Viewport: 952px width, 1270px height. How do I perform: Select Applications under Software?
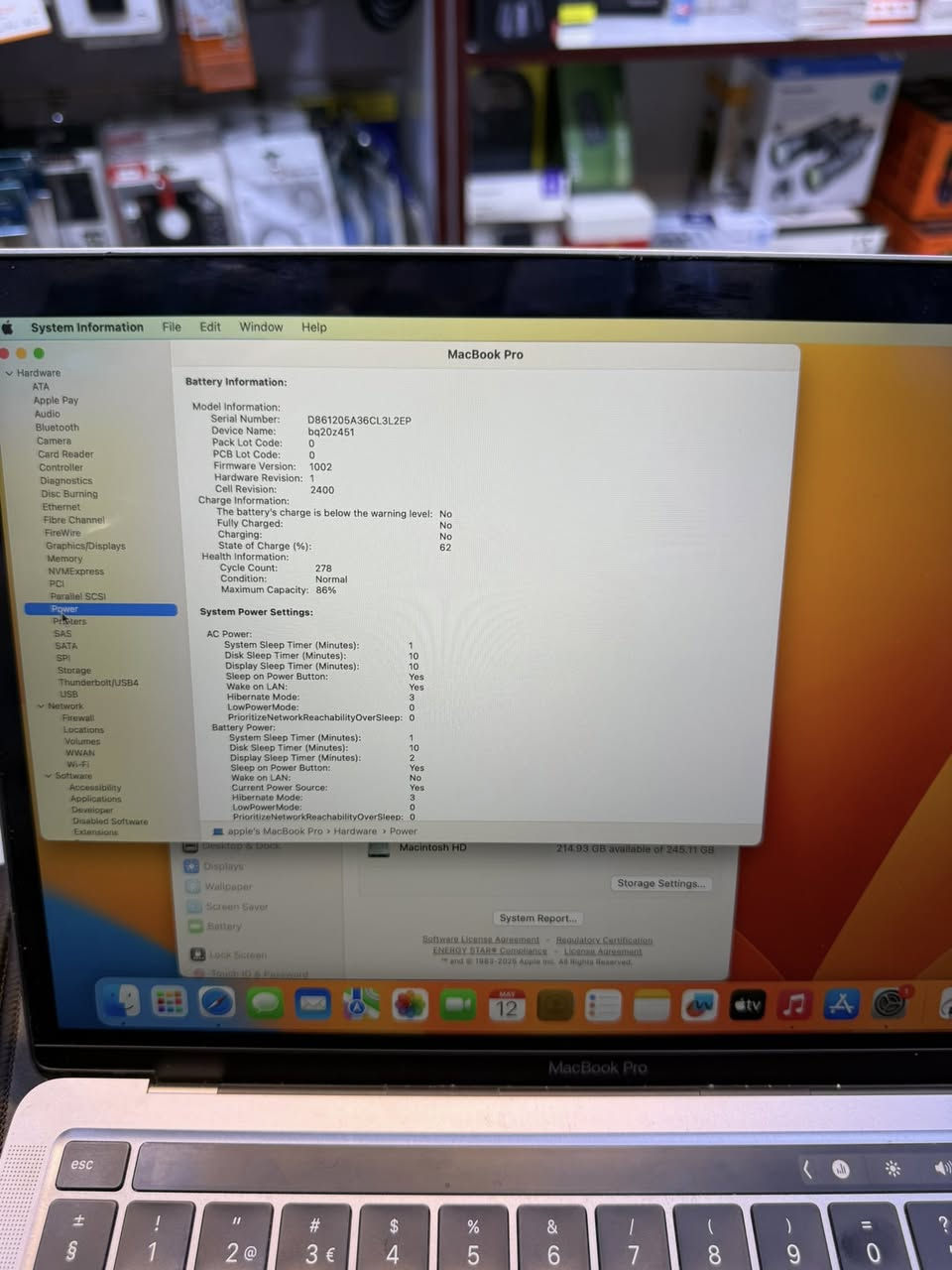click(96, 799)
